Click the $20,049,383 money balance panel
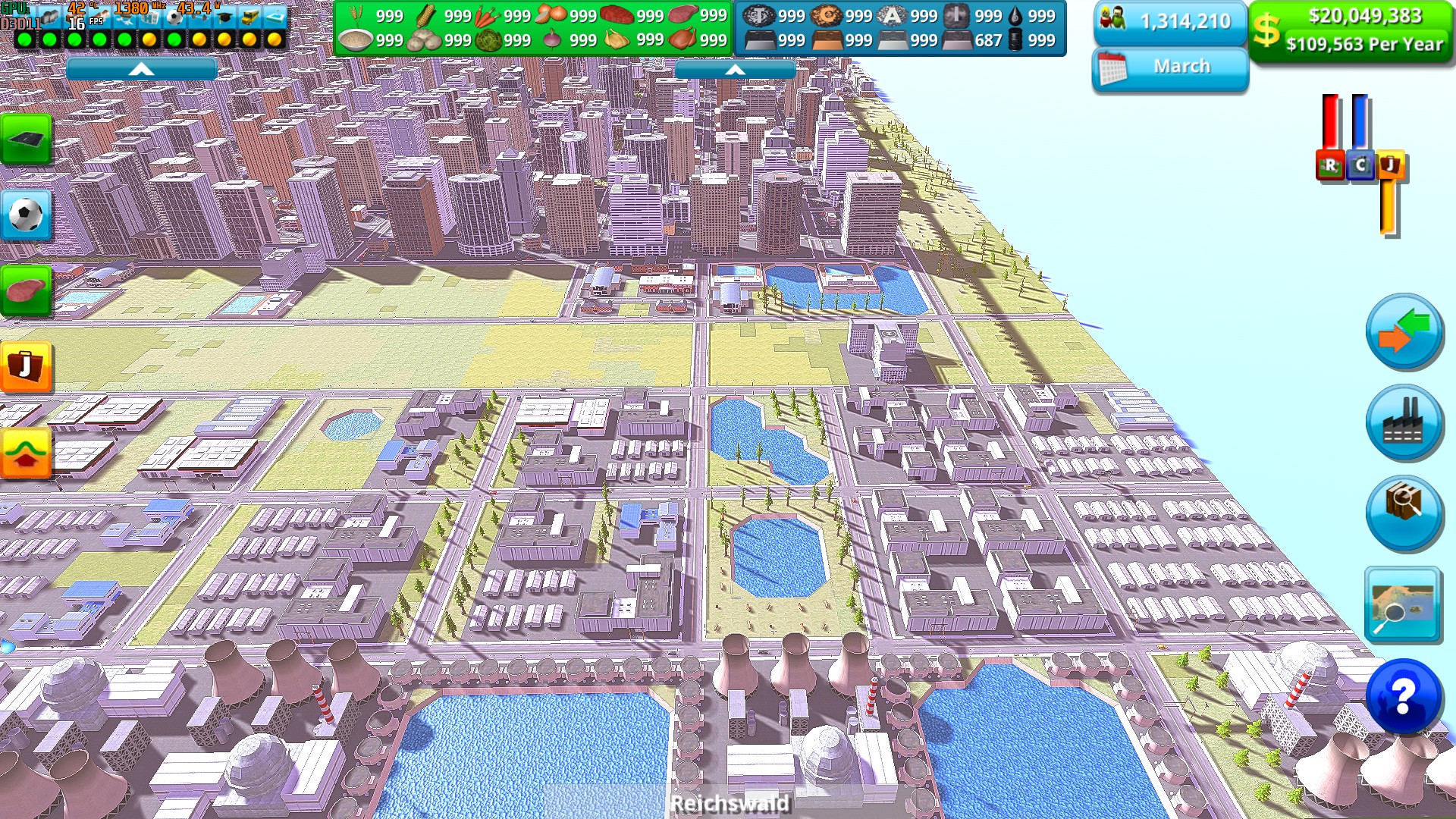 [1351, 30]
